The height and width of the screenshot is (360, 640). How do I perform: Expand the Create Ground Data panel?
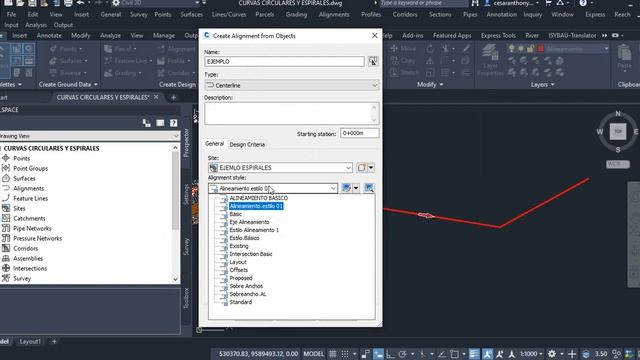(x=68, y=84)
